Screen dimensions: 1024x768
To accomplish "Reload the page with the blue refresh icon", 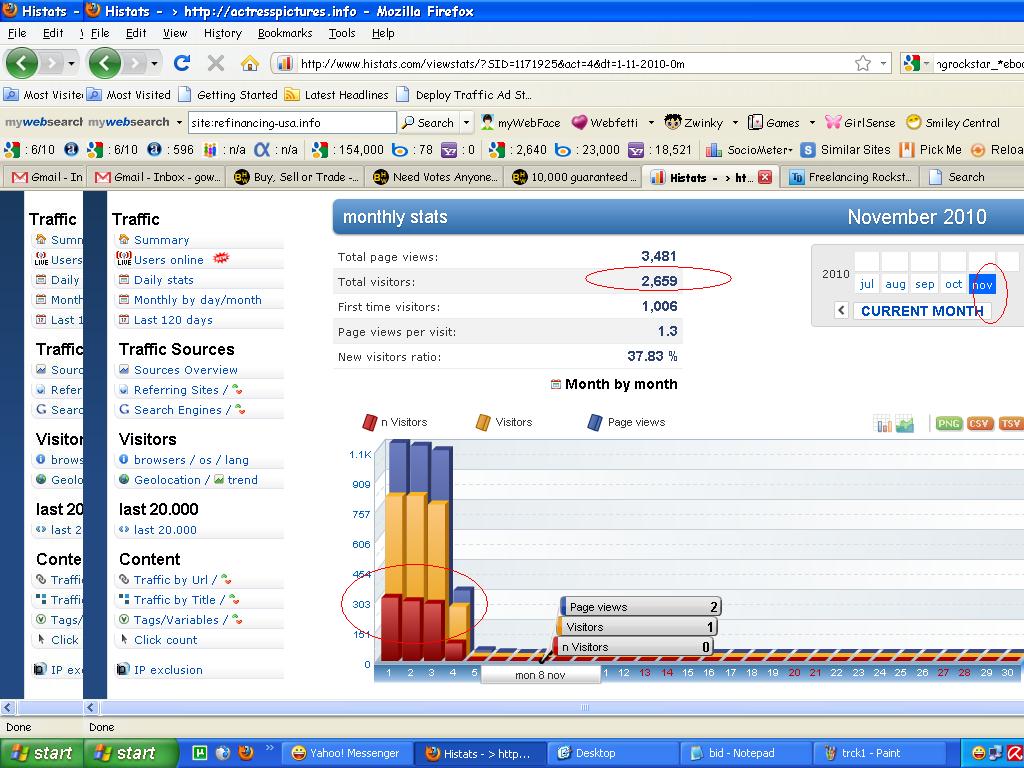I will (182, 63).
